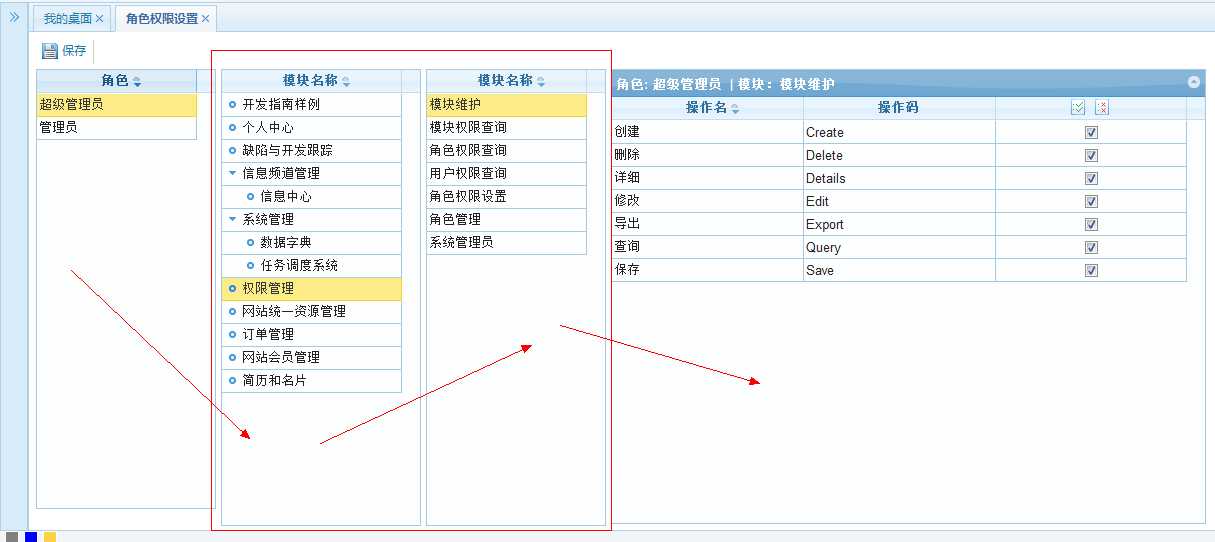
Task: Click the 修改 operation name cell
Action: coord(707,201)
